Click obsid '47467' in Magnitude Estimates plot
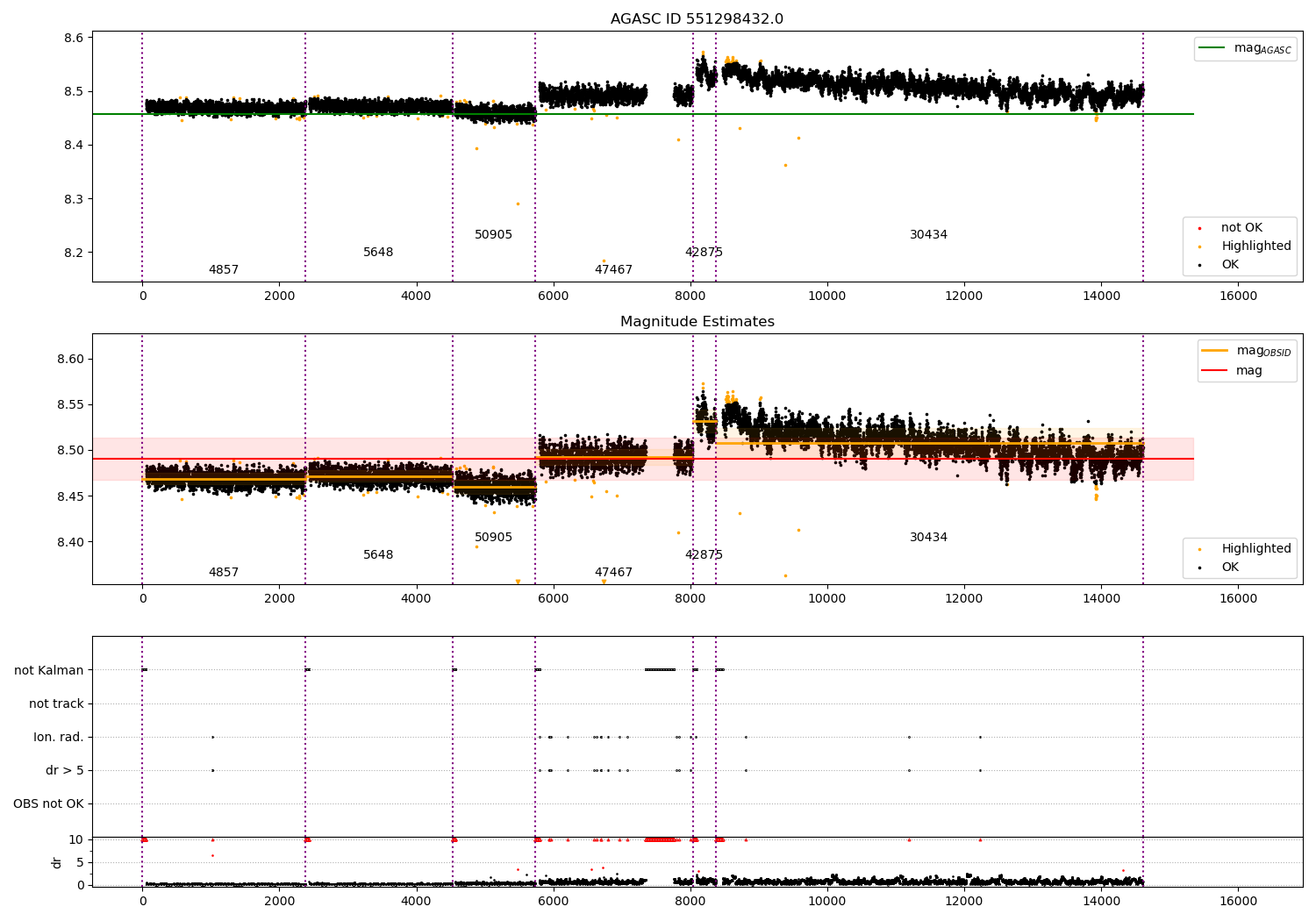 tap(613, 573)
